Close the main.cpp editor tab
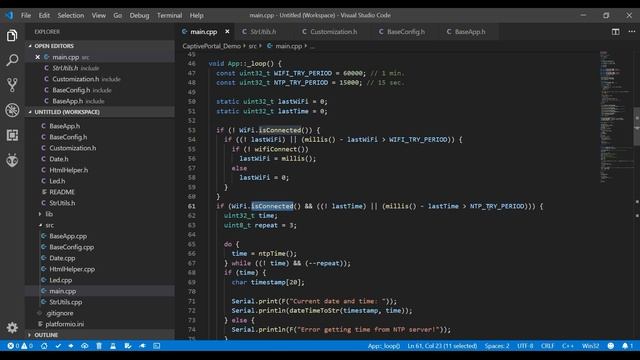Image resolution: width=640 pixels, height=360 pixels. (227, 31)
